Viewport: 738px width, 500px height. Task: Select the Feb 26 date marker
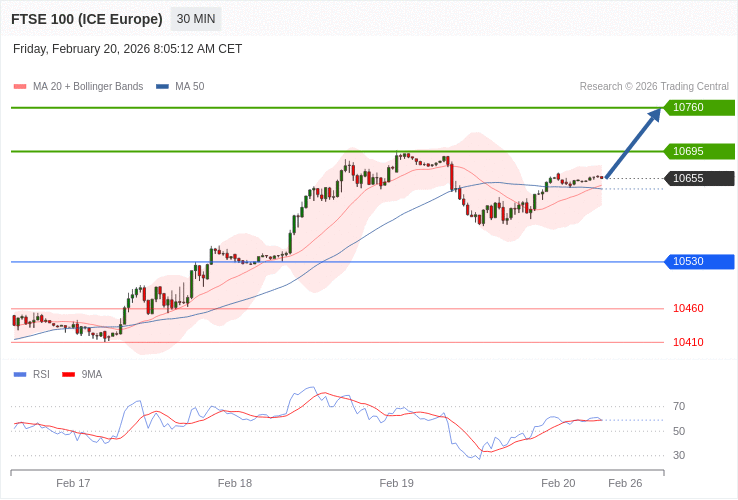625,484
